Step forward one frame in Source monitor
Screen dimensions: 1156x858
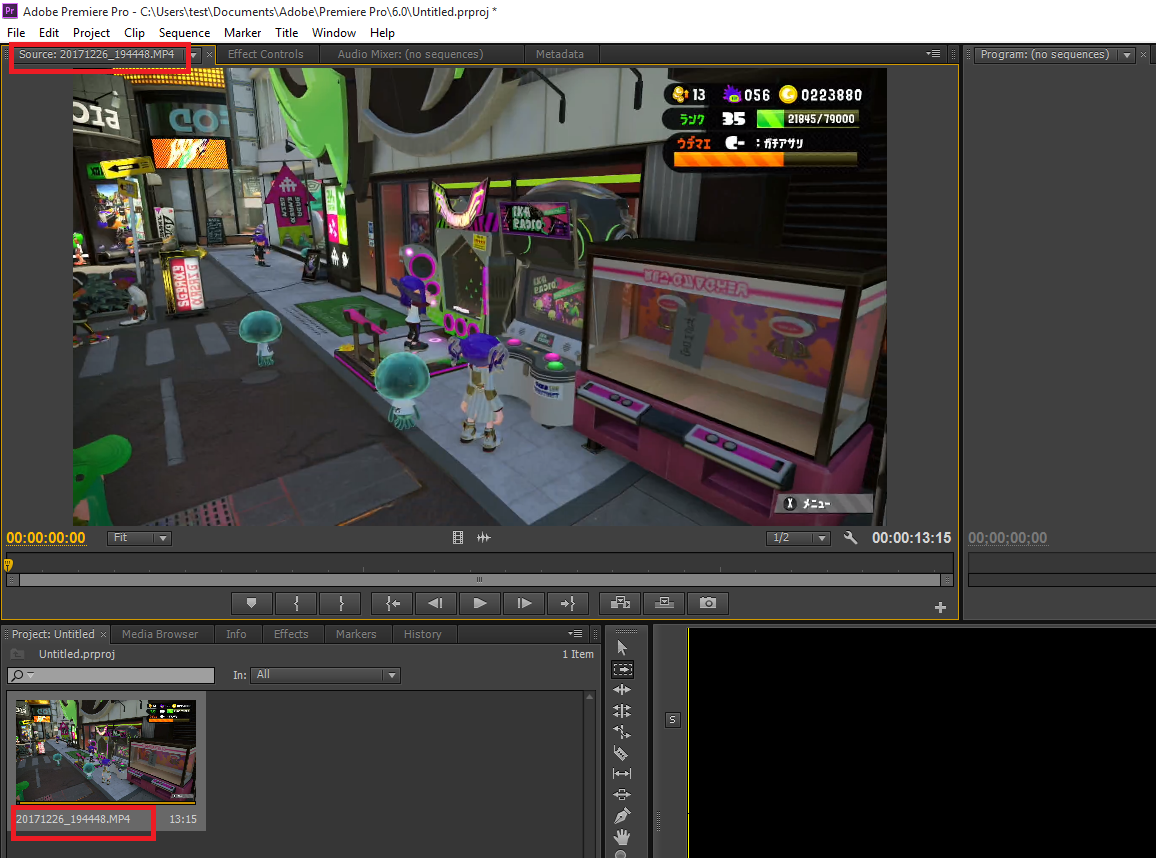(x=523, y=603)
